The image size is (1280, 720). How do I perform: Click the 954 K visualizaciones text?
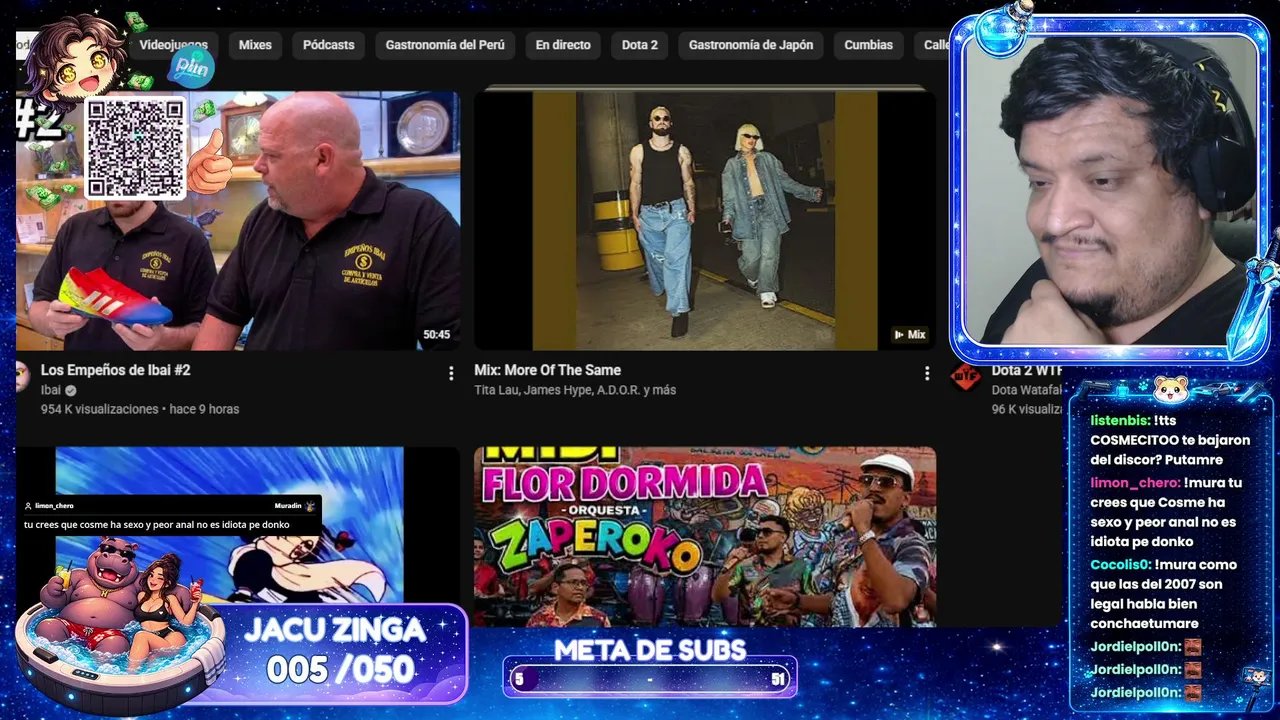click(x=100, y=409)
